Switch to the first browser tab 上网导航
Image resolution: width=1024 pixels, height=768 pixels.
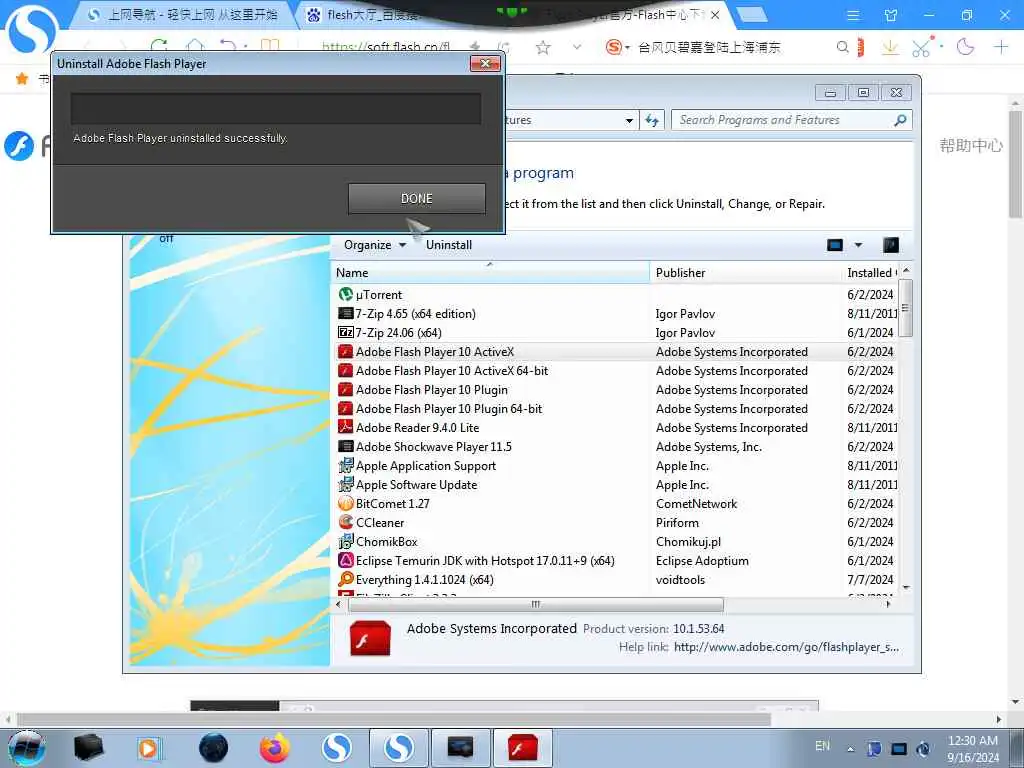pos(183,14)
